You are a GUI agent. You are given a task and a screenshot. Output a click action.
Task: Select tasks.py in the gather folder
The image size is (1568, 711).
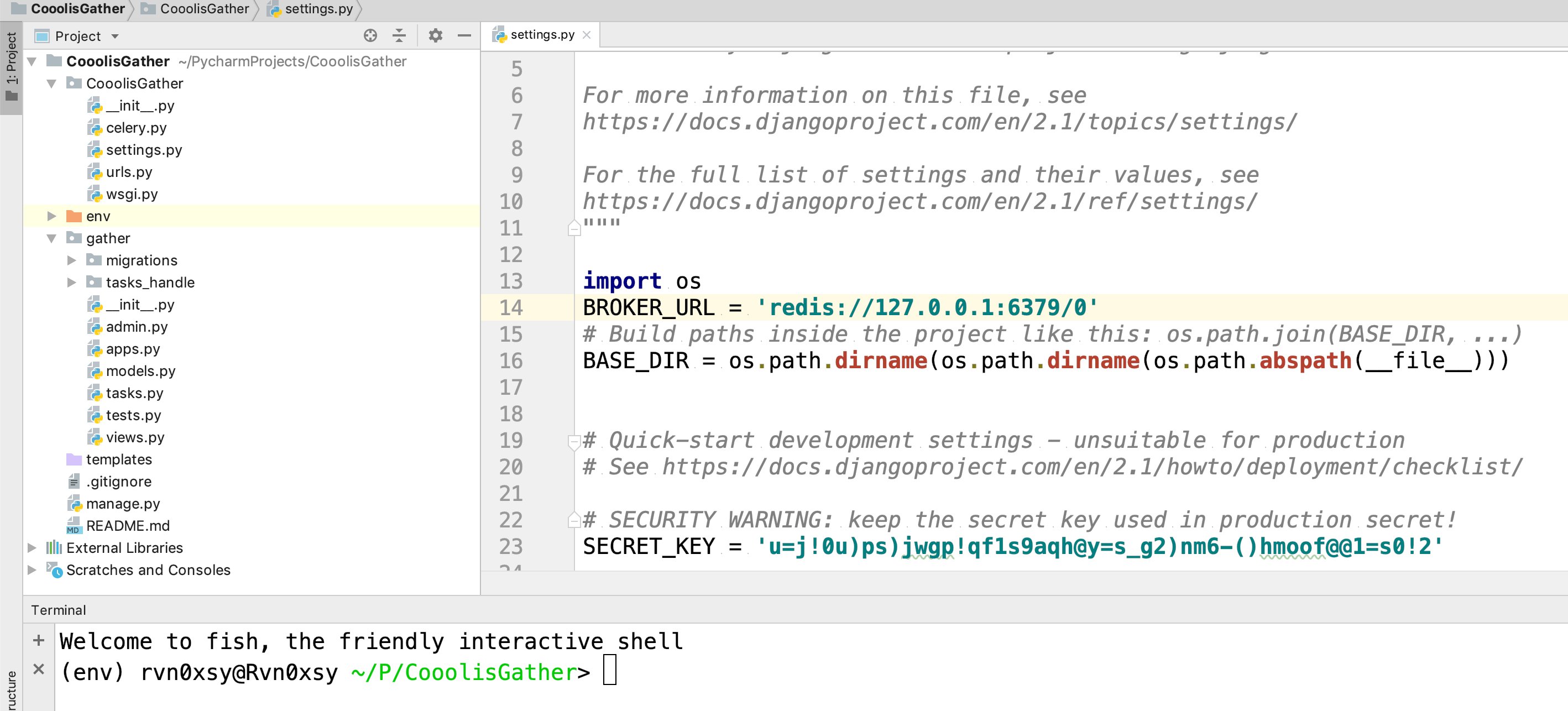[134, 393]
